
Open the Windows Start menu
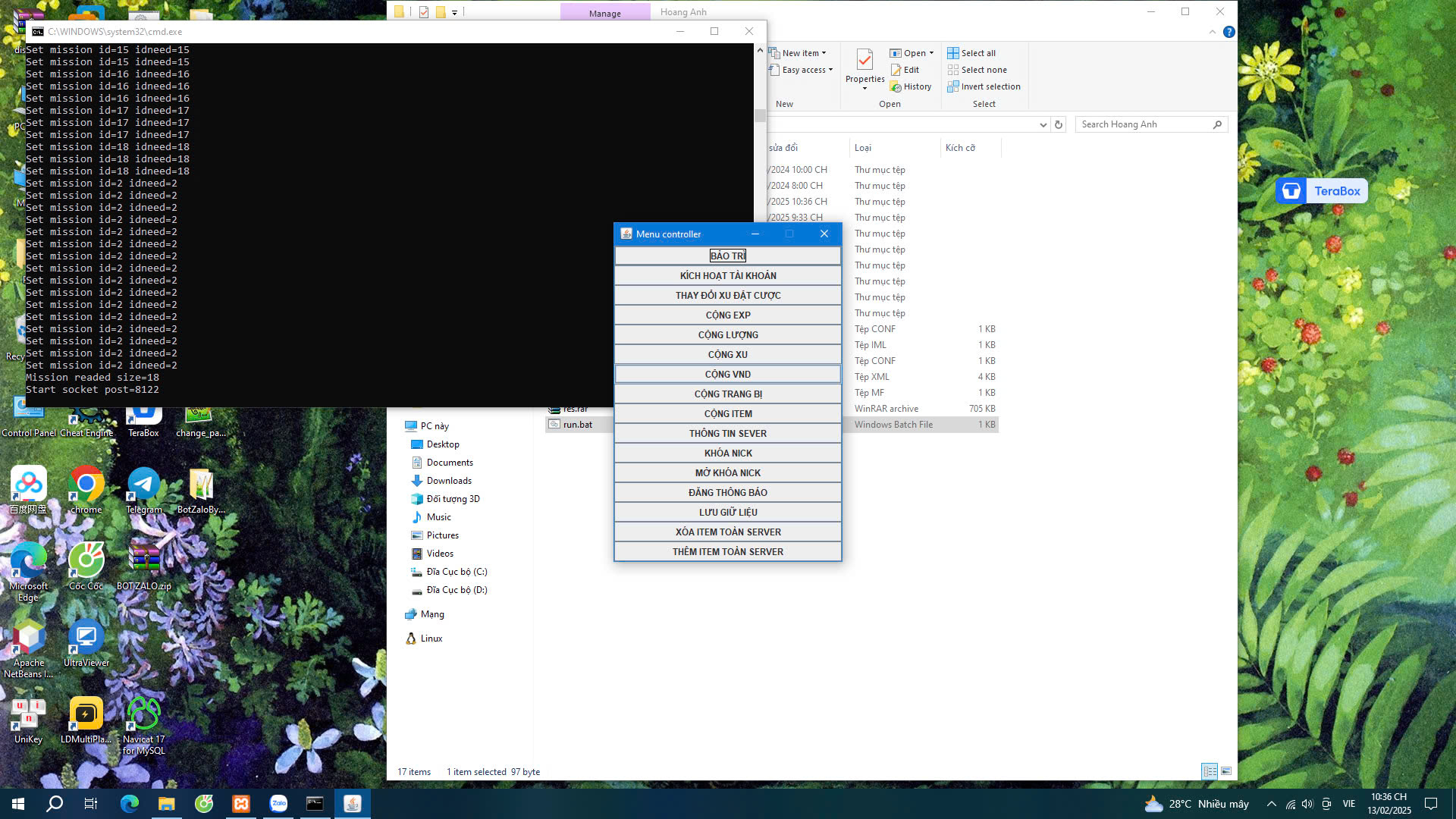click(18, 804)
